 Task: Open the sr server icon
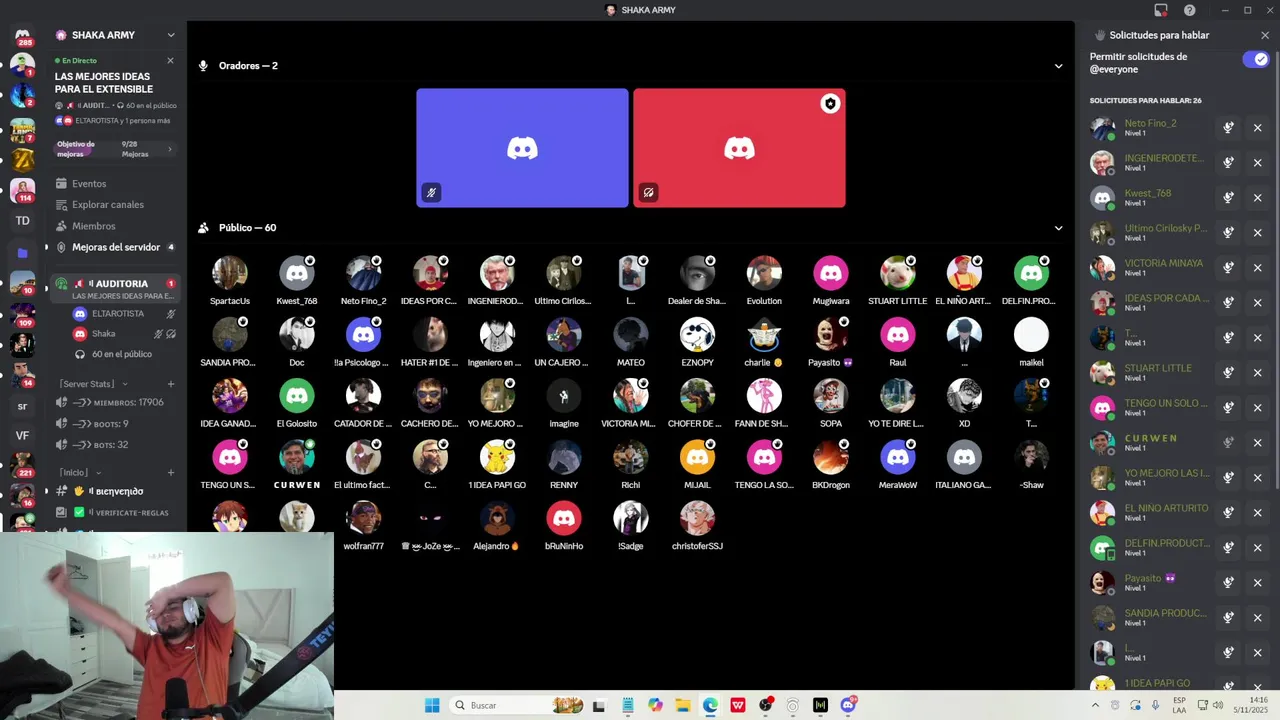click(22, 406)
